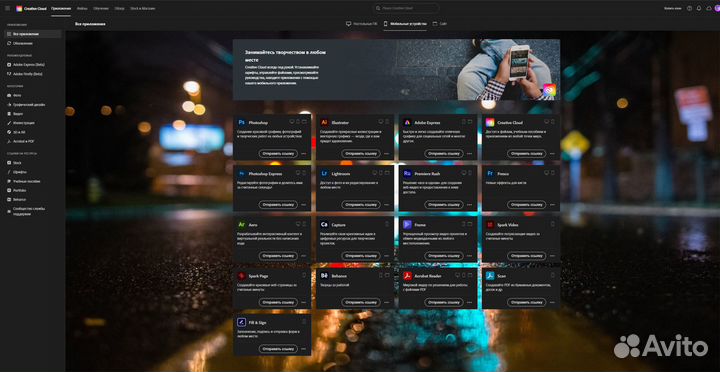The height and width of the screenshot is (372, 720).
Task: Open more options on Photoshop card
Action: pyautogui.click(x=304, y=154)
